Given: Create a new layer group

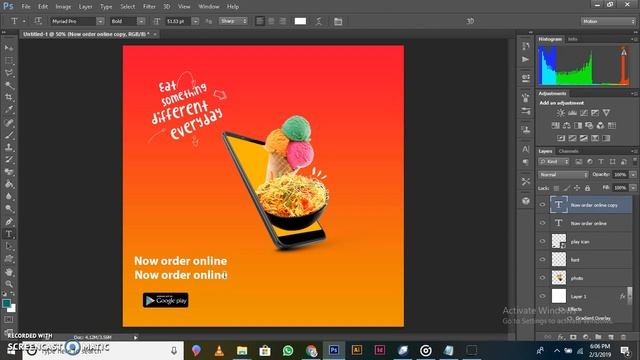Looking at the screenshot, I should 598,337.
